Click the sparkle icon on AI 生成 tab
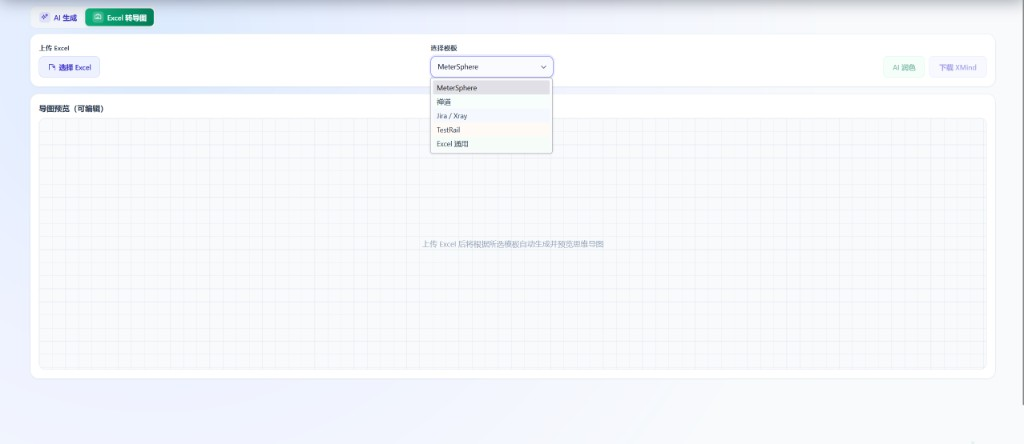 (x=45, y=18)
